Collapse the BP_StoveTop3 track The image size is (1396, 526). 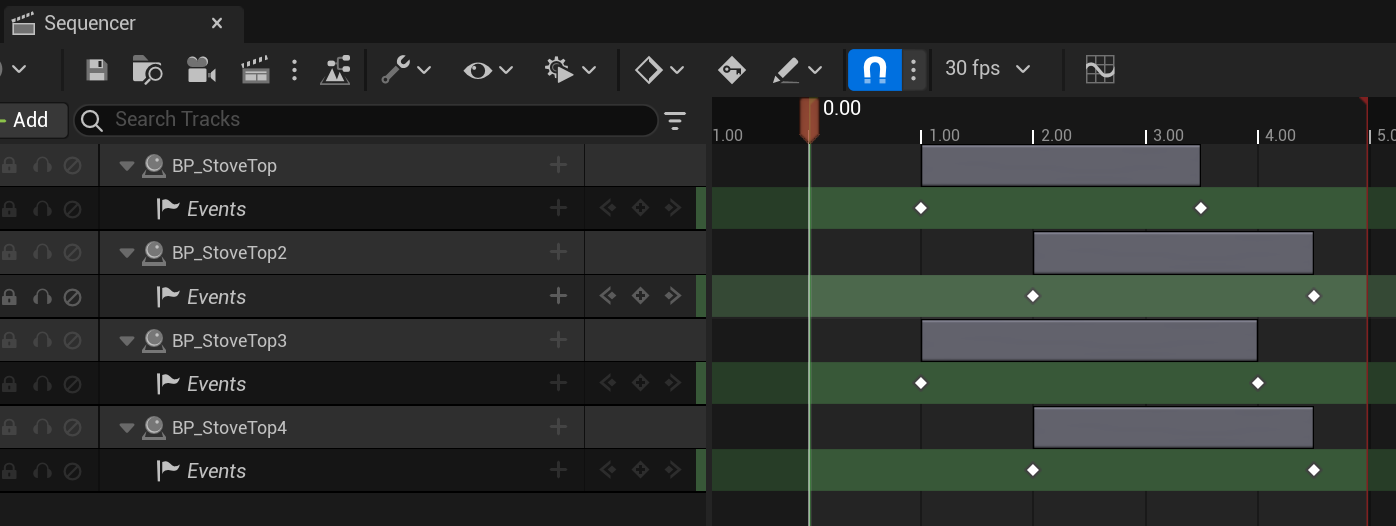point(127,341)
